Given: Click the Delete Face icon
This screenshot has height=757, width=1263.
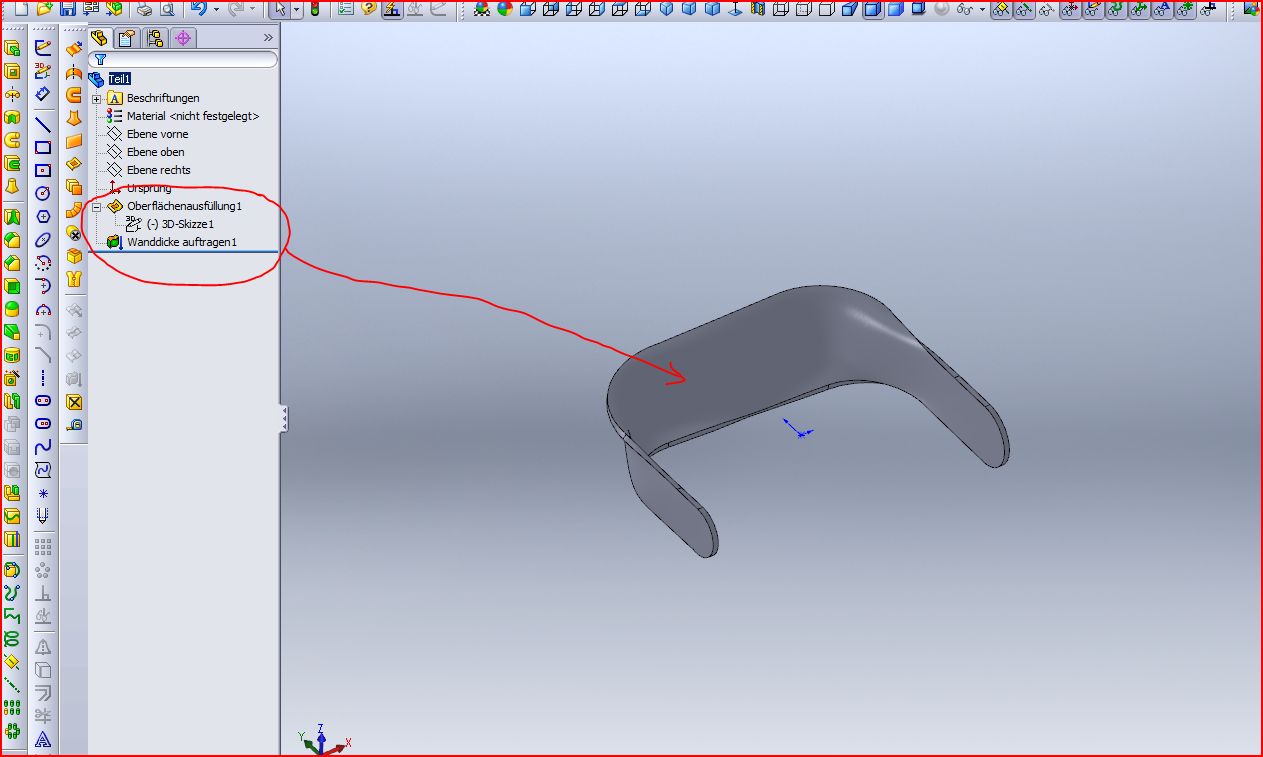Looking at the screenshot, I should click(74, 233).
